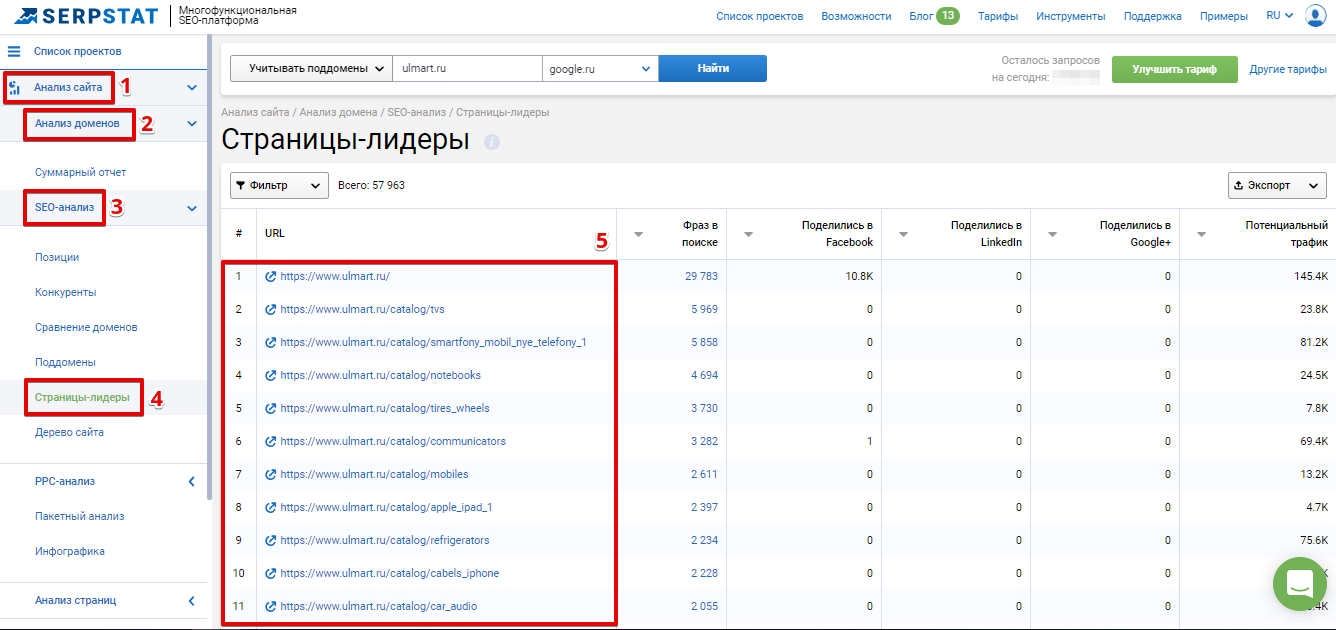Click SEO-анализ breadcrumb link
The width and height of the screenshot is (1336, 630).
[416, 112]
